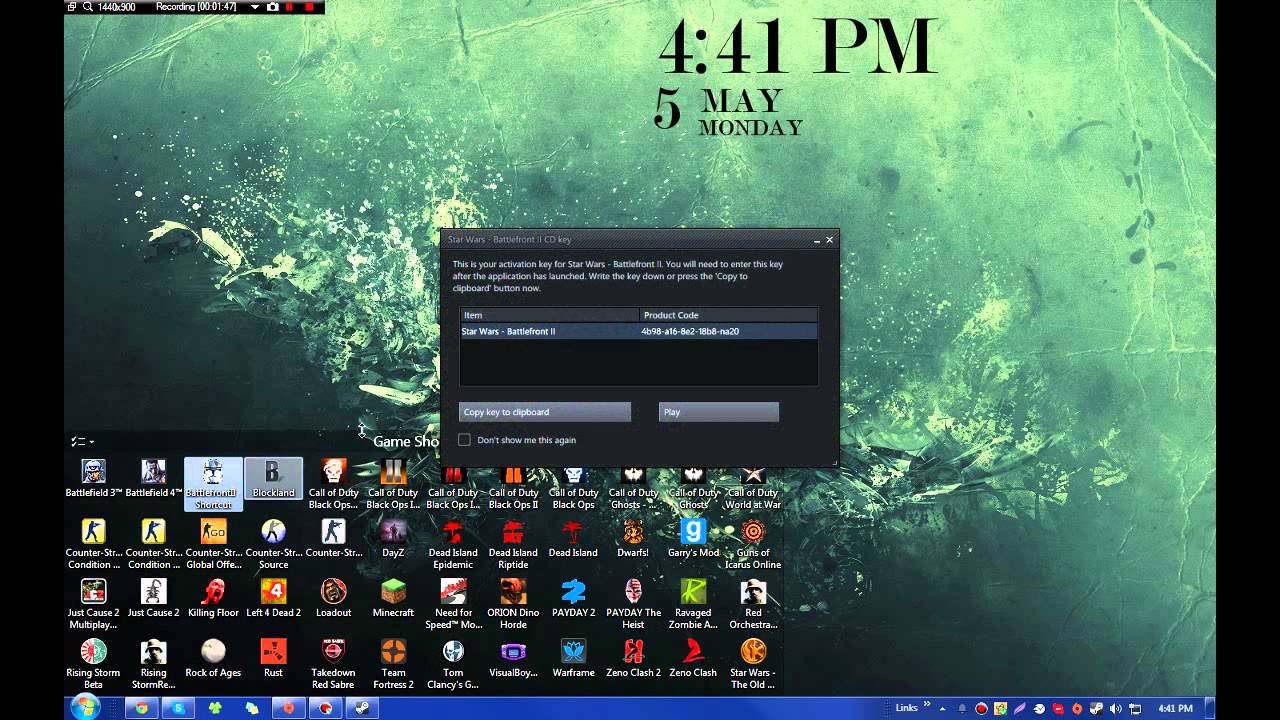The width and height of the screenshot is (1280, 720).
Task: Pause the recording
Action: (x=290, y=7)
